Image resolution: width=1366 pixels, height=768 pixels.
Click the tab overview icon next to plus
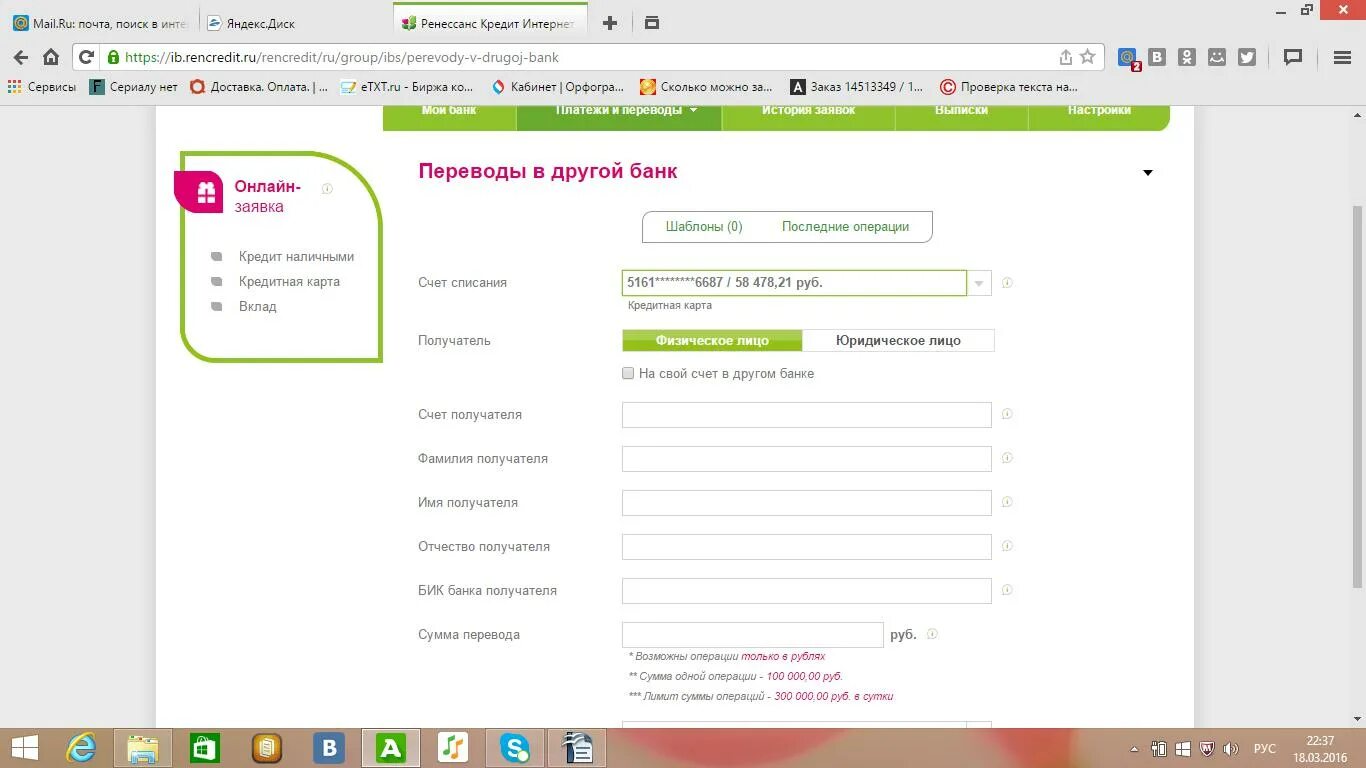[652, 23]
